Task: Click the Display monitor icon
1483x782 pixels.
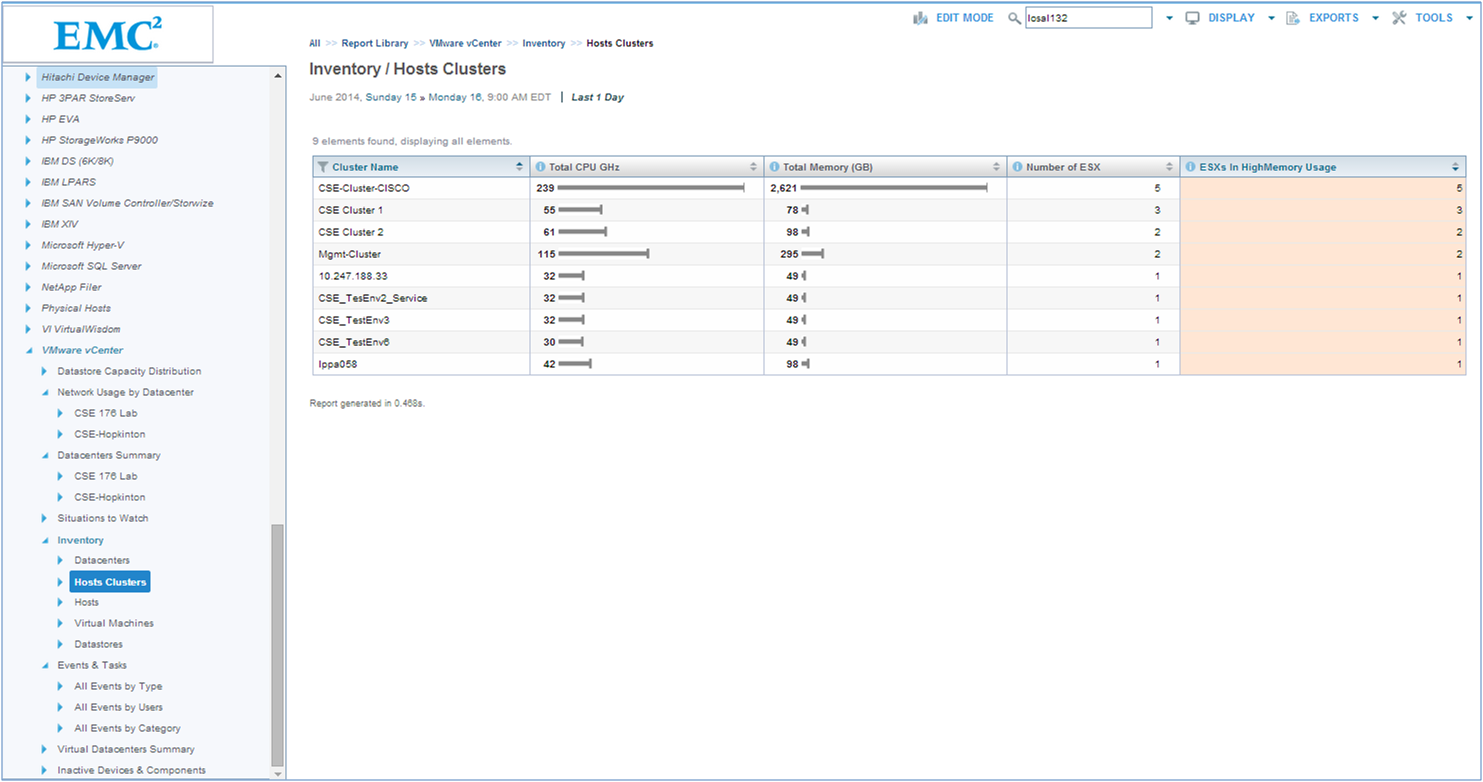Action: (x=1192, y=18)
